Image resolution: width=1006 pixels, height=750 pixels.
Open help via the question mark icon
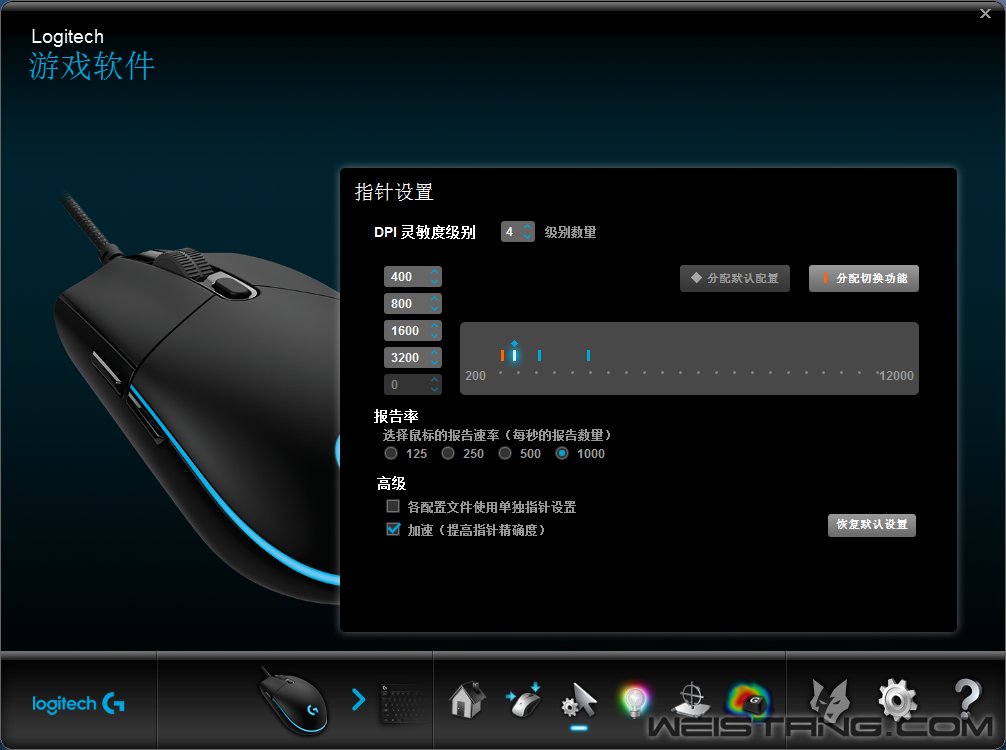point(967,700)
